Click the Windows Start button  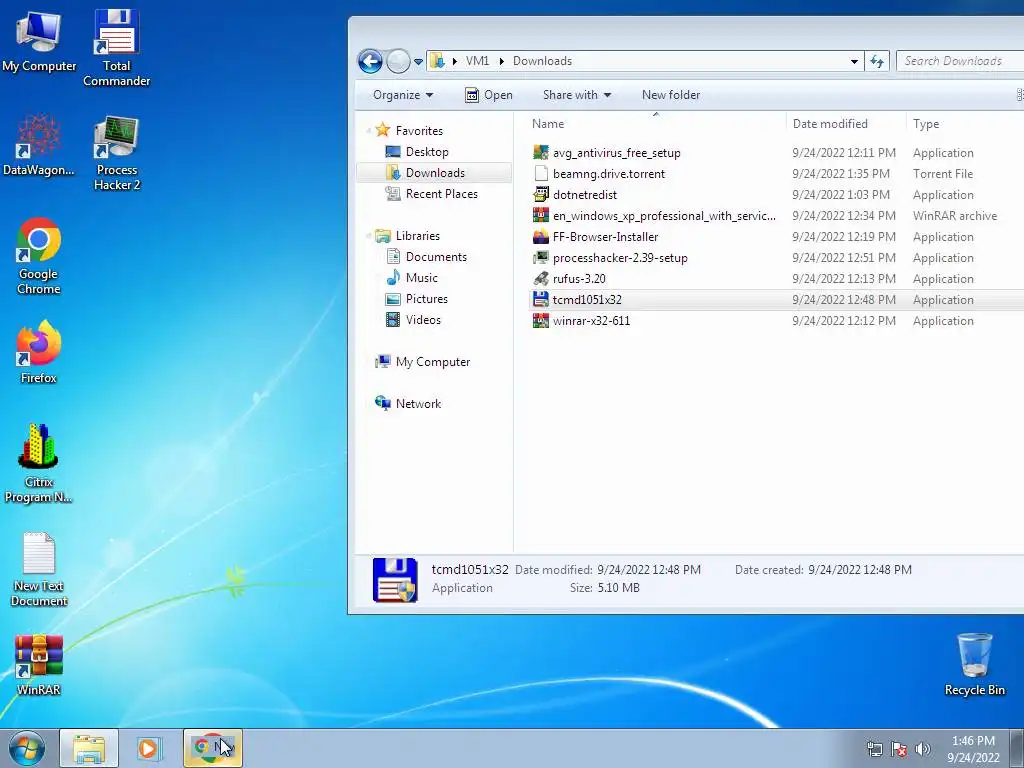point(27,748)
